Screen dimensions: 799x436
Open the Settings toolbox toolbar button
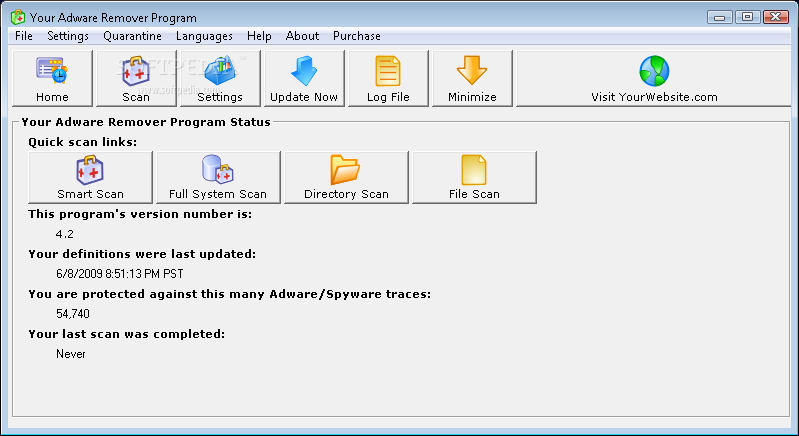tap(220, 78)
